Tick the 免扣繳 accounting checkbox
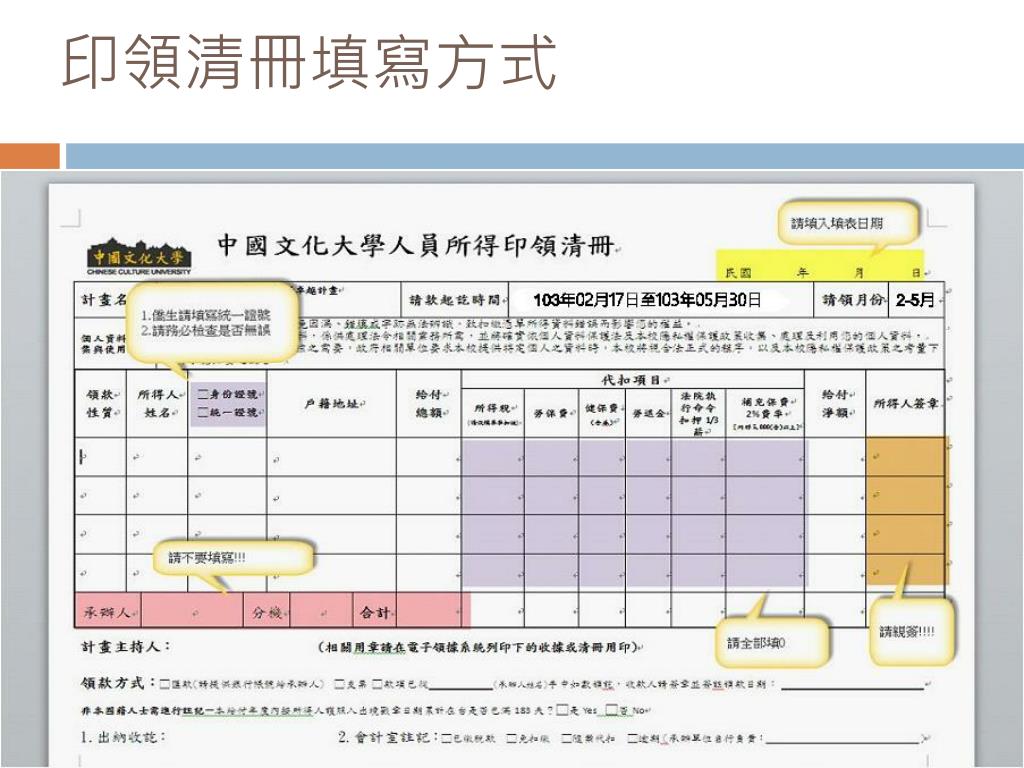Screen dimensions: 1024x768 [x=511, y=739]
